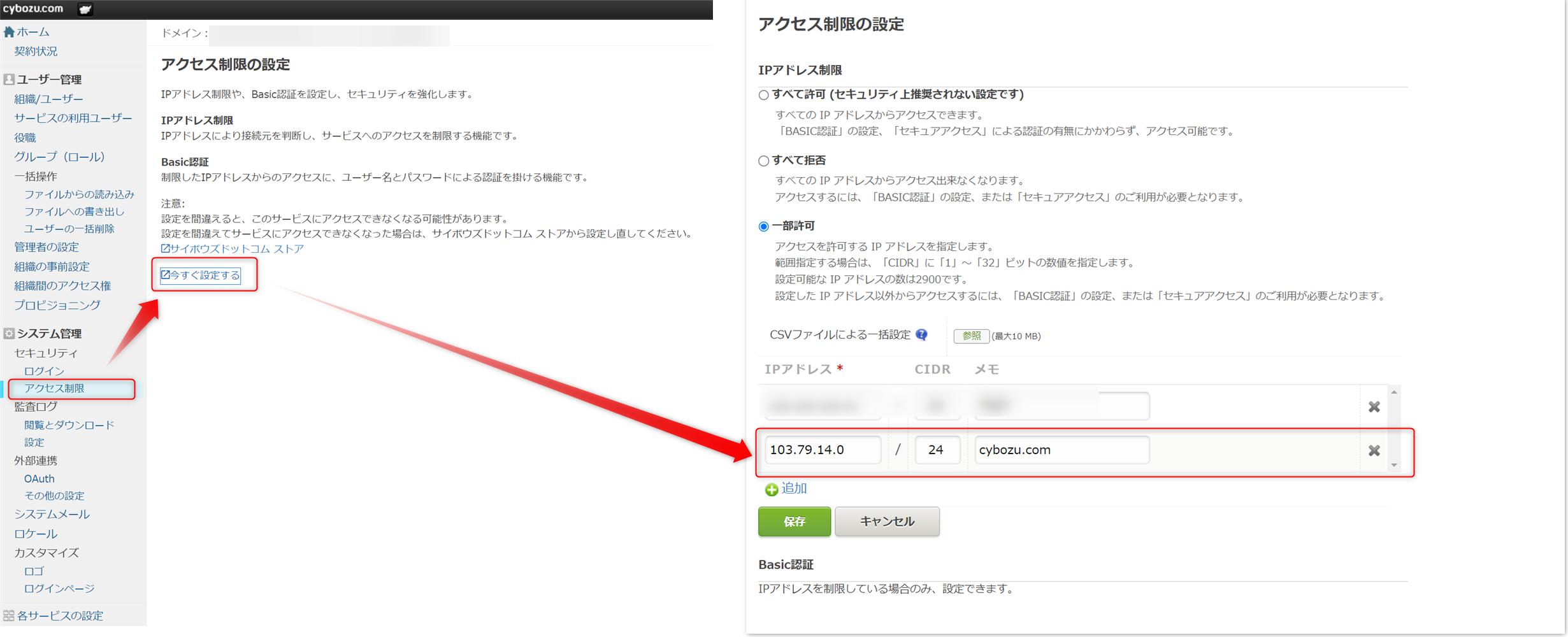The height and width of the screenshot is (637, 1568).
Task: Open 閲覧とダウンロード under 監査ログ
Action: [69, 425]
